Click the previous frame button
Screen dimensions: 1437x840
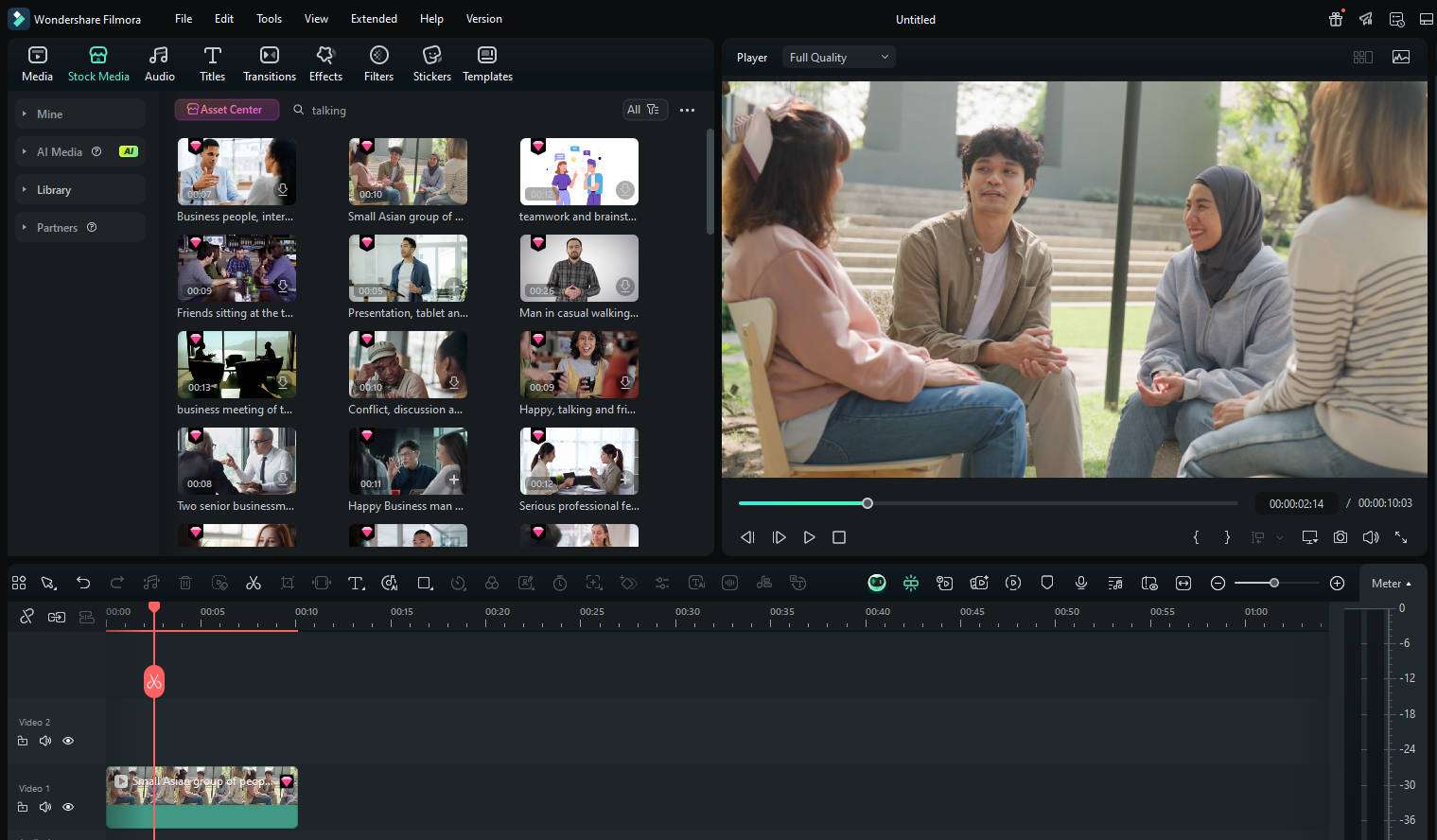747,536
